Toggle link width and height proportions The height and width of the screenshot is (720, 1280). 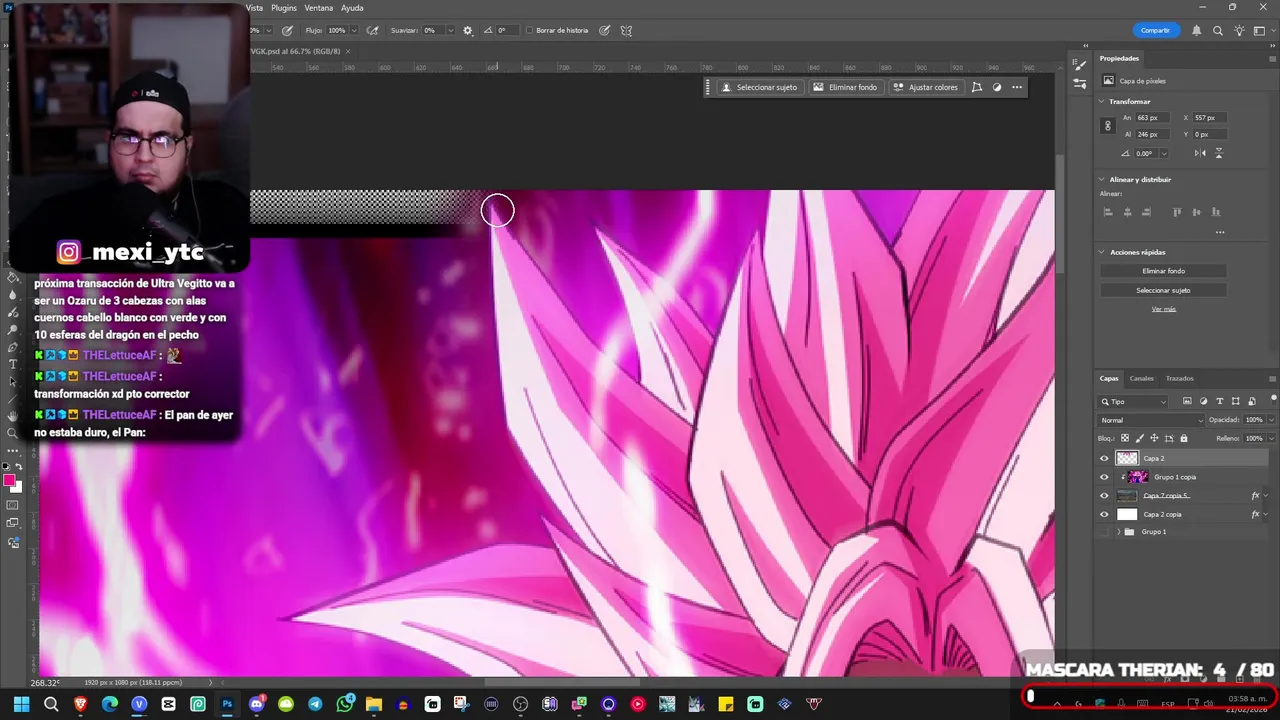(x=1107, y=126)
